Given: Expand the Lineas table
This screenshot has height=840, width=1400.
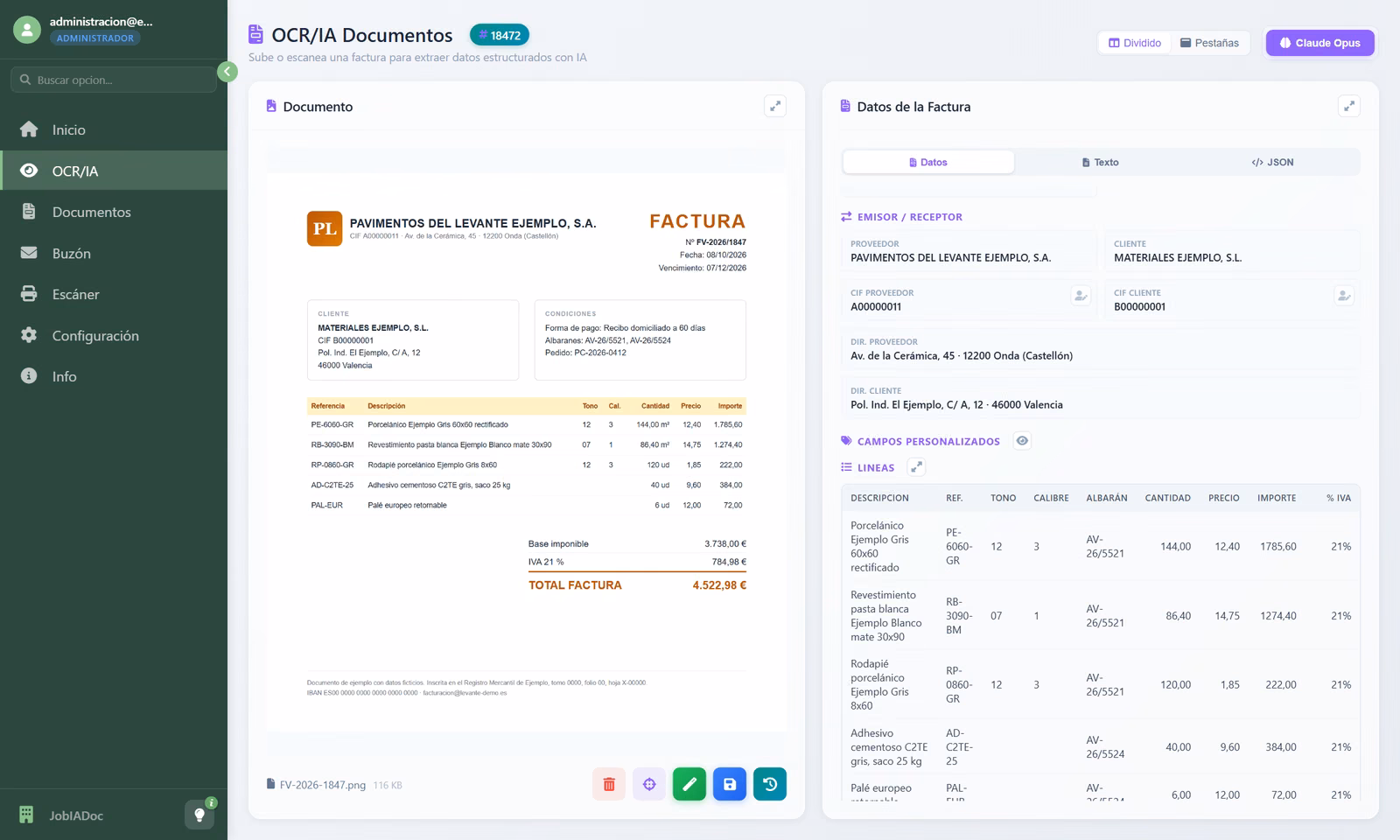Looking at the screenshot, I should click(916, 467).
